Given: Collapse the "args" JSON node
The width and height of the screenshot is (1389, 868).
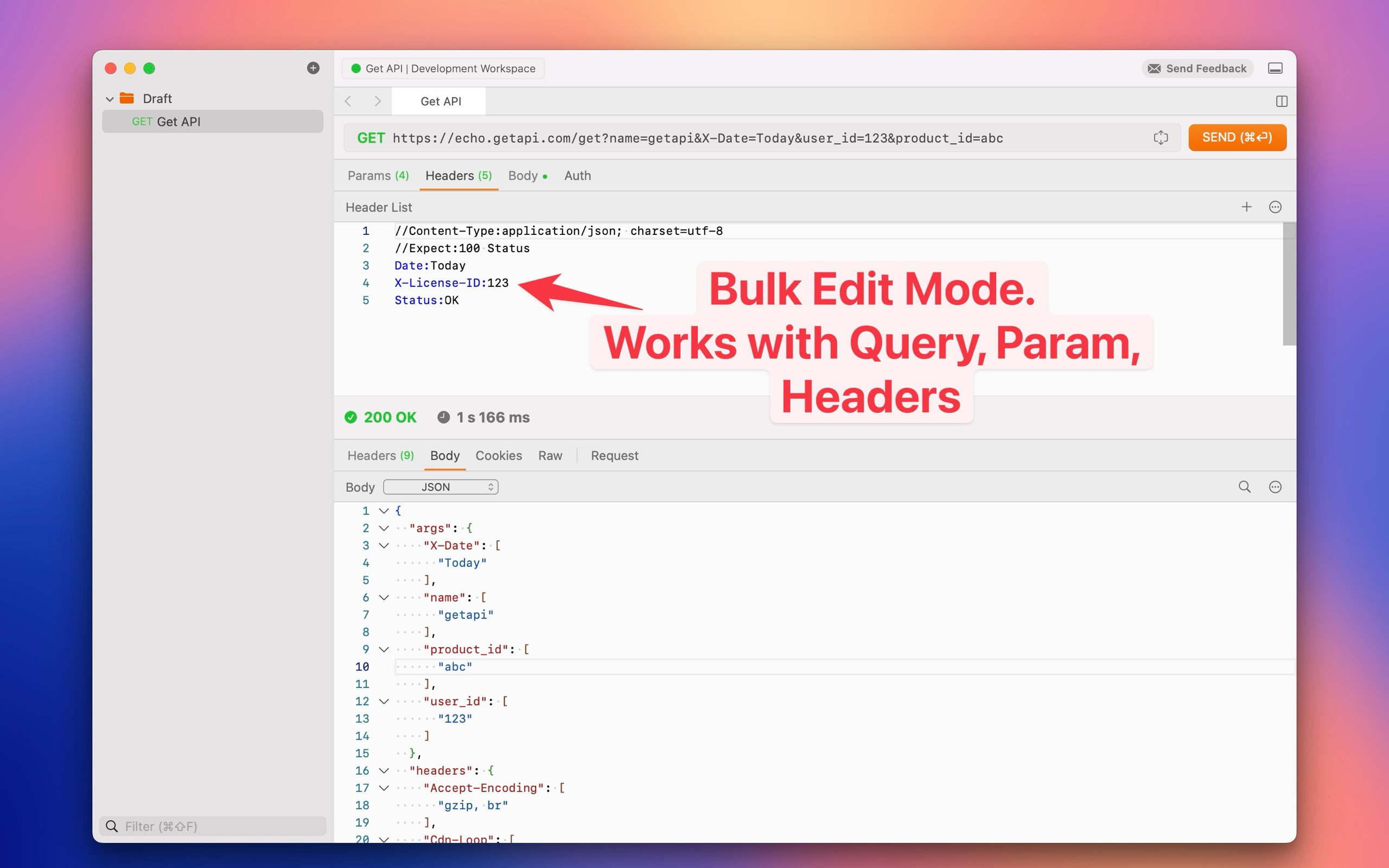Looking at the screenshot, I should point(384,528).
